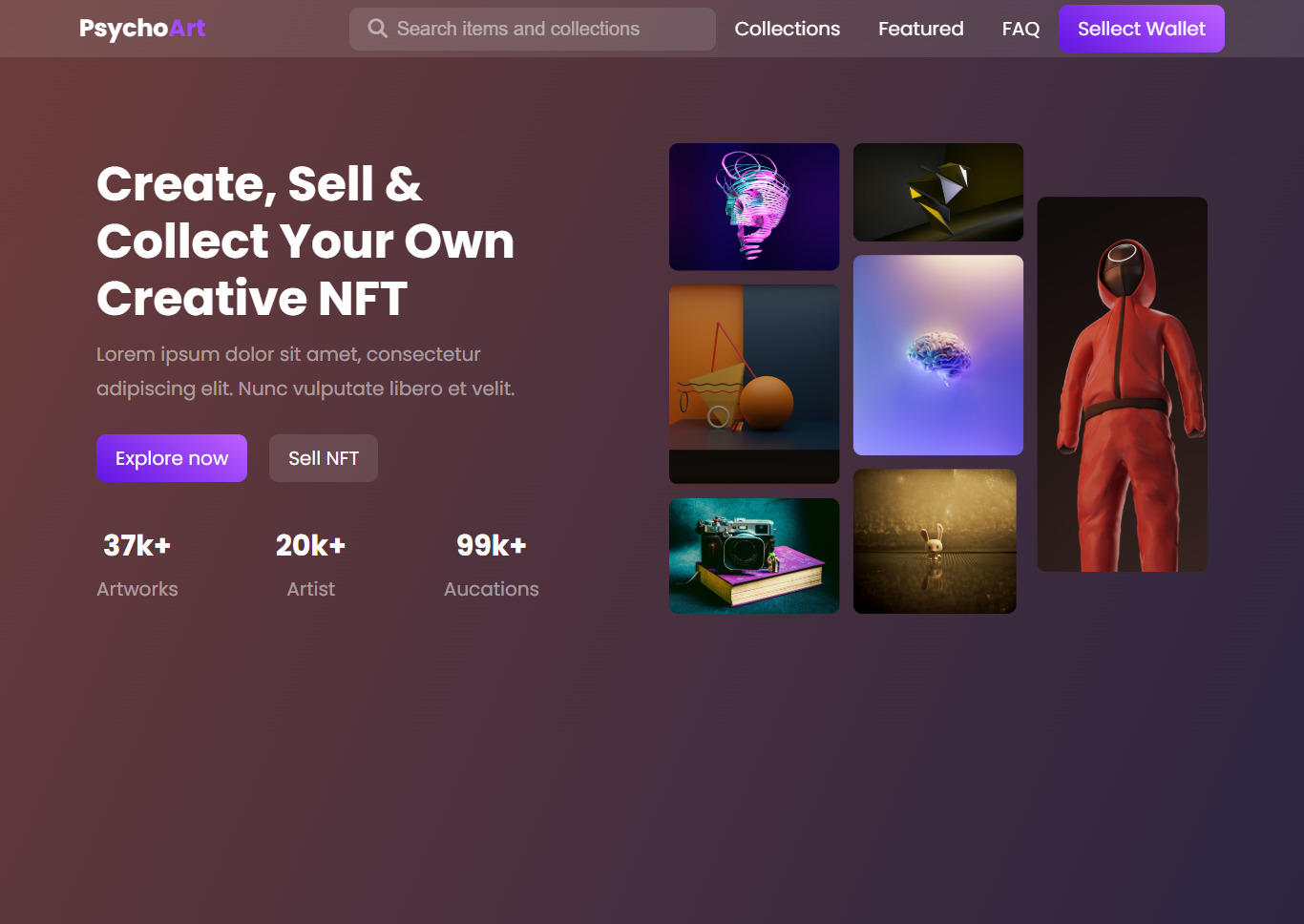Image resolution: width=1304 pixels, height=924 pixels.
Task: Open the Collections nav link
Action: click(x=788, y=29)
